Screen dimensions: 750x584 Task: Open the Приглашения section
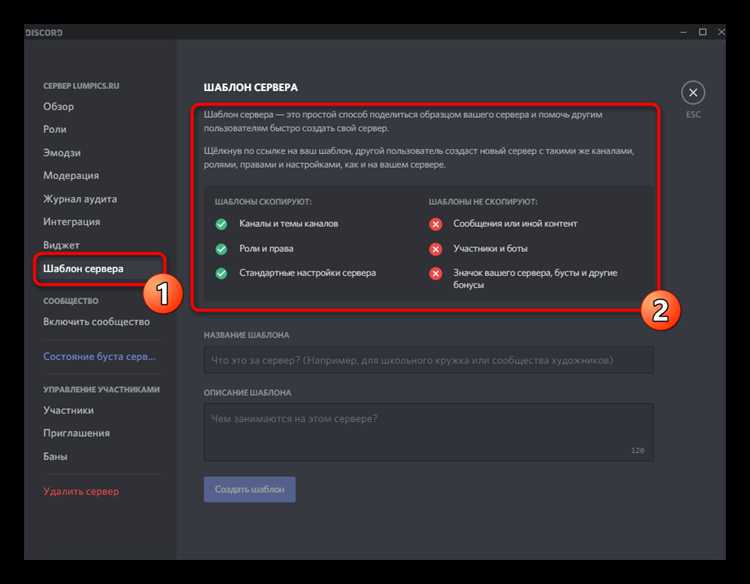point(77,433)
